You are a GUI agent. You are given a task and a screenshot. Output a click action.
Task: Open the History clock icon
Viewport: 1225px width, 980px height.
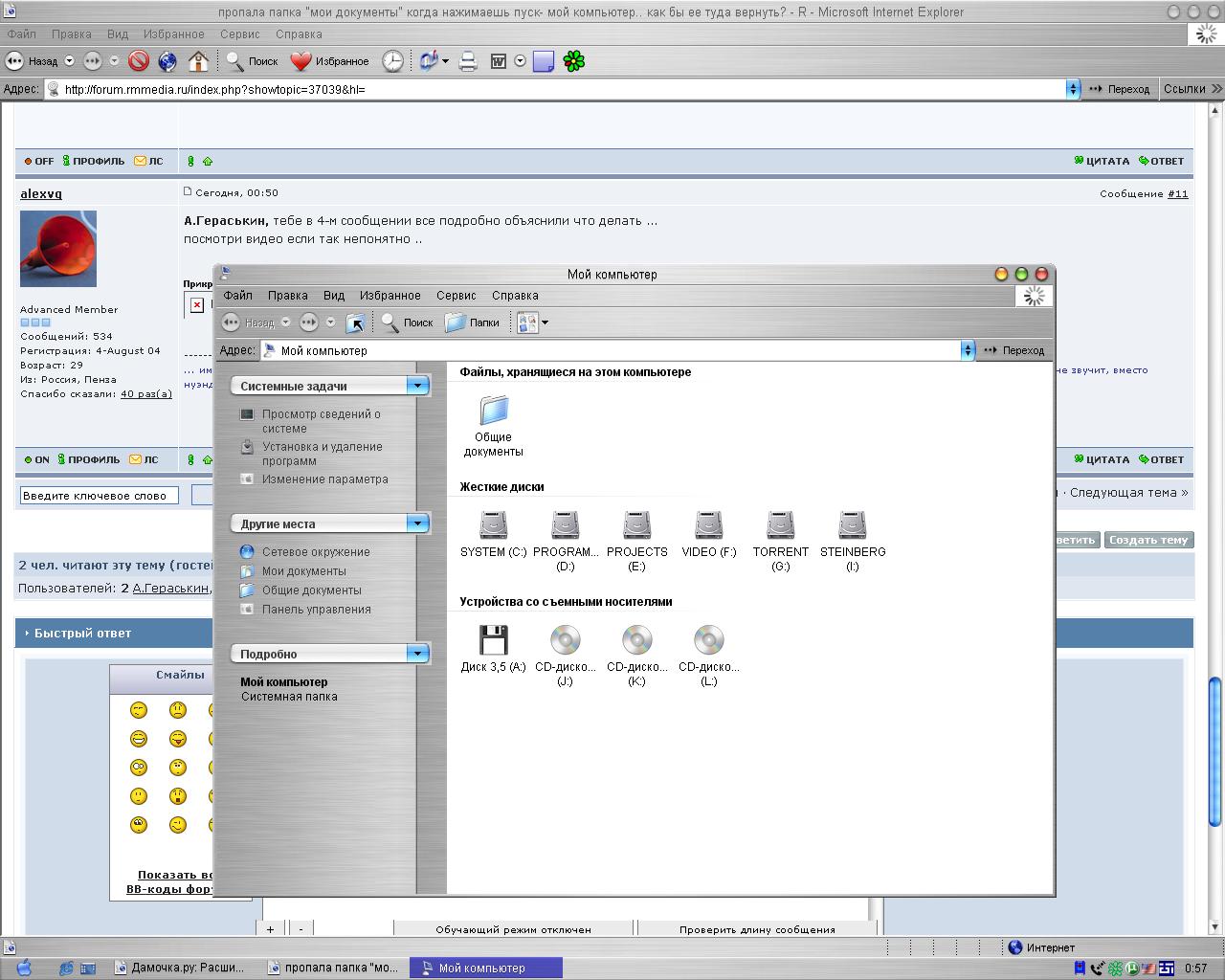tap(393, 61)
